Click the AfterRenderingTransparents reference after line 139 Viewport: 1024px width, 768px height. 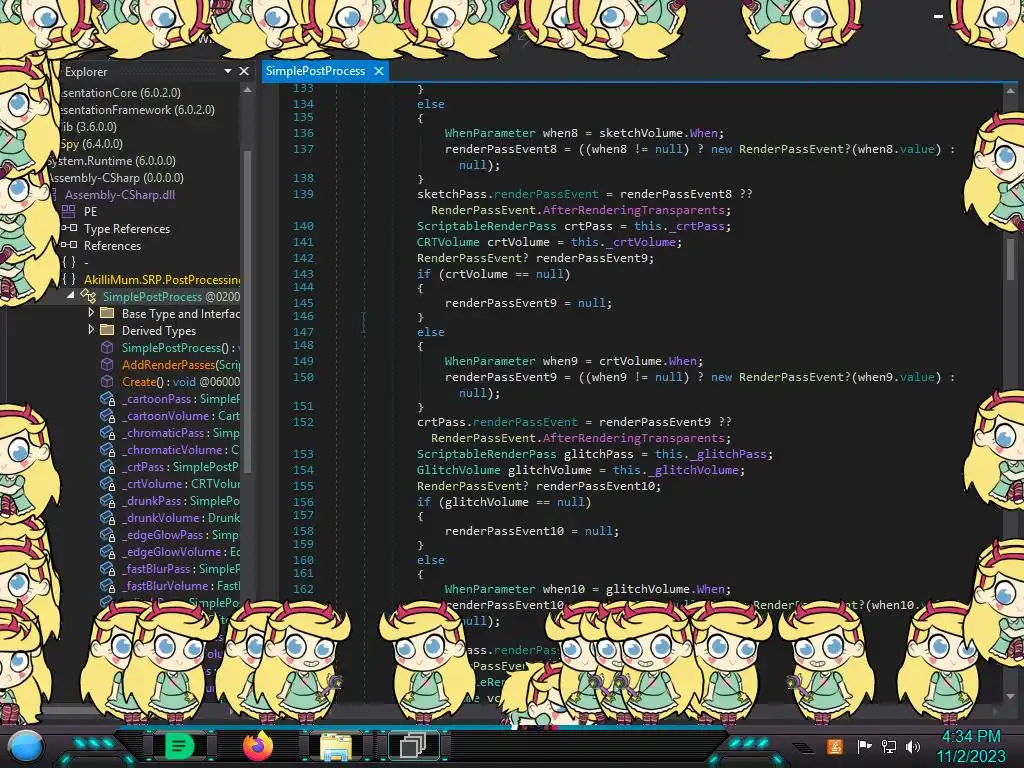633,210
